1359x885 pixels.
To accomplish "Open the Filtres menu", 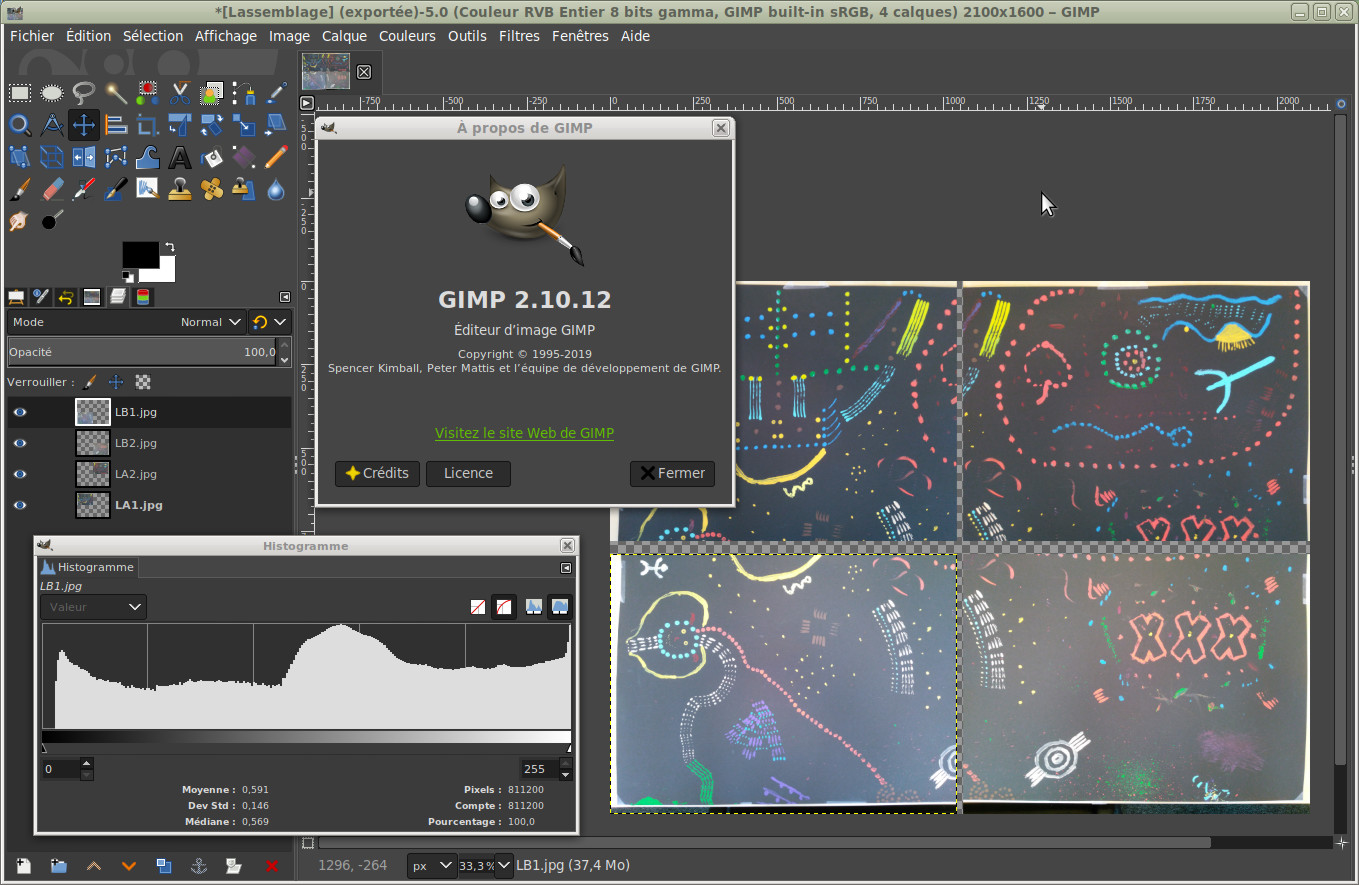I will pos(518,36).
